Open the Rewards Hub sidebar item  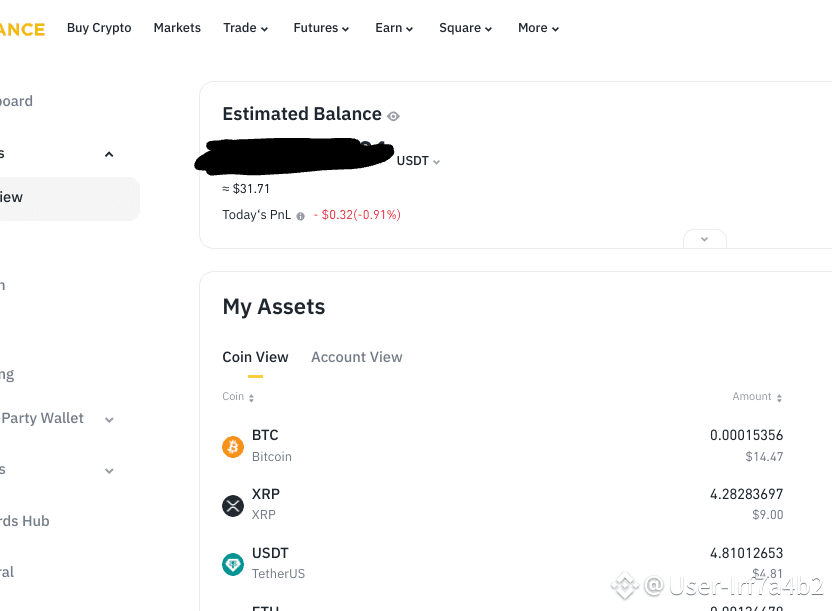point(24,521)
